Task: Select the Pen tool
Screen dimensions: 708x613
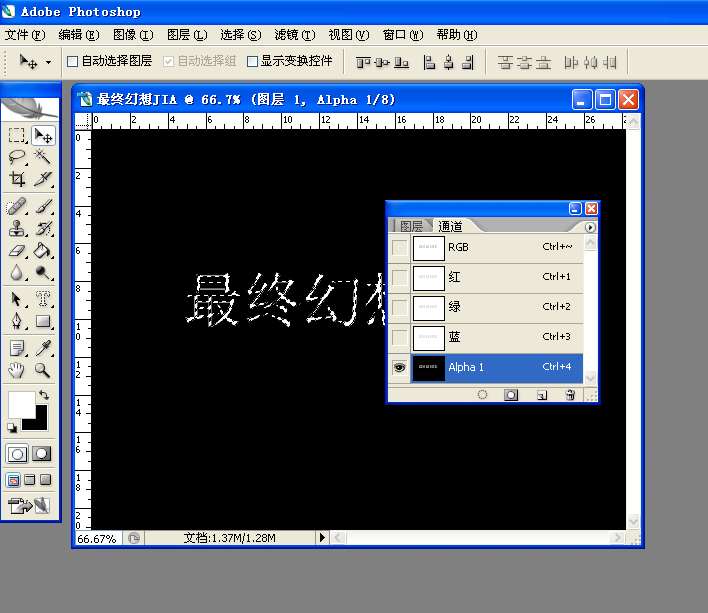Action: coord(17,321)
